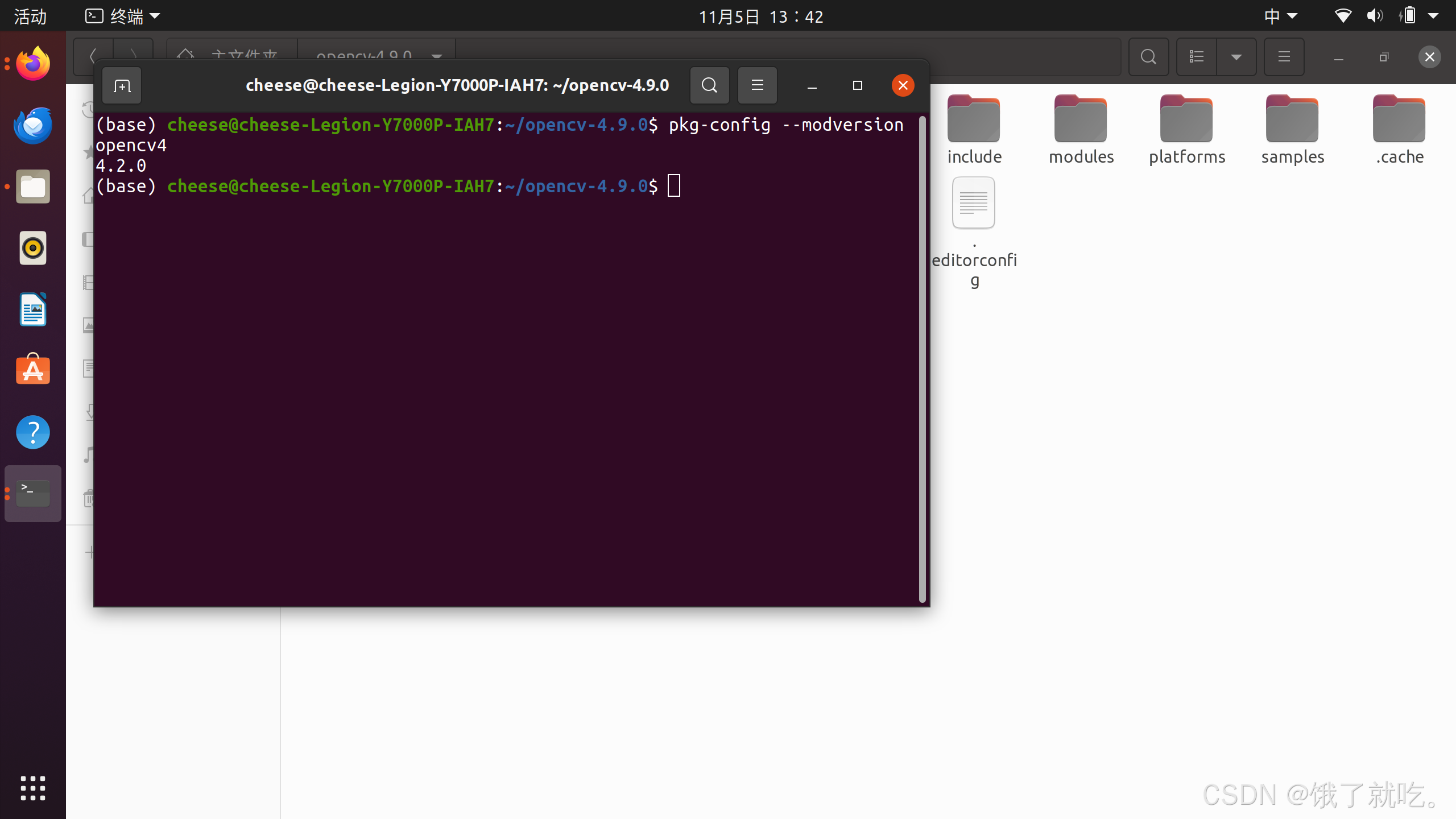Toggle the file list view mode

pos(1196,57)
